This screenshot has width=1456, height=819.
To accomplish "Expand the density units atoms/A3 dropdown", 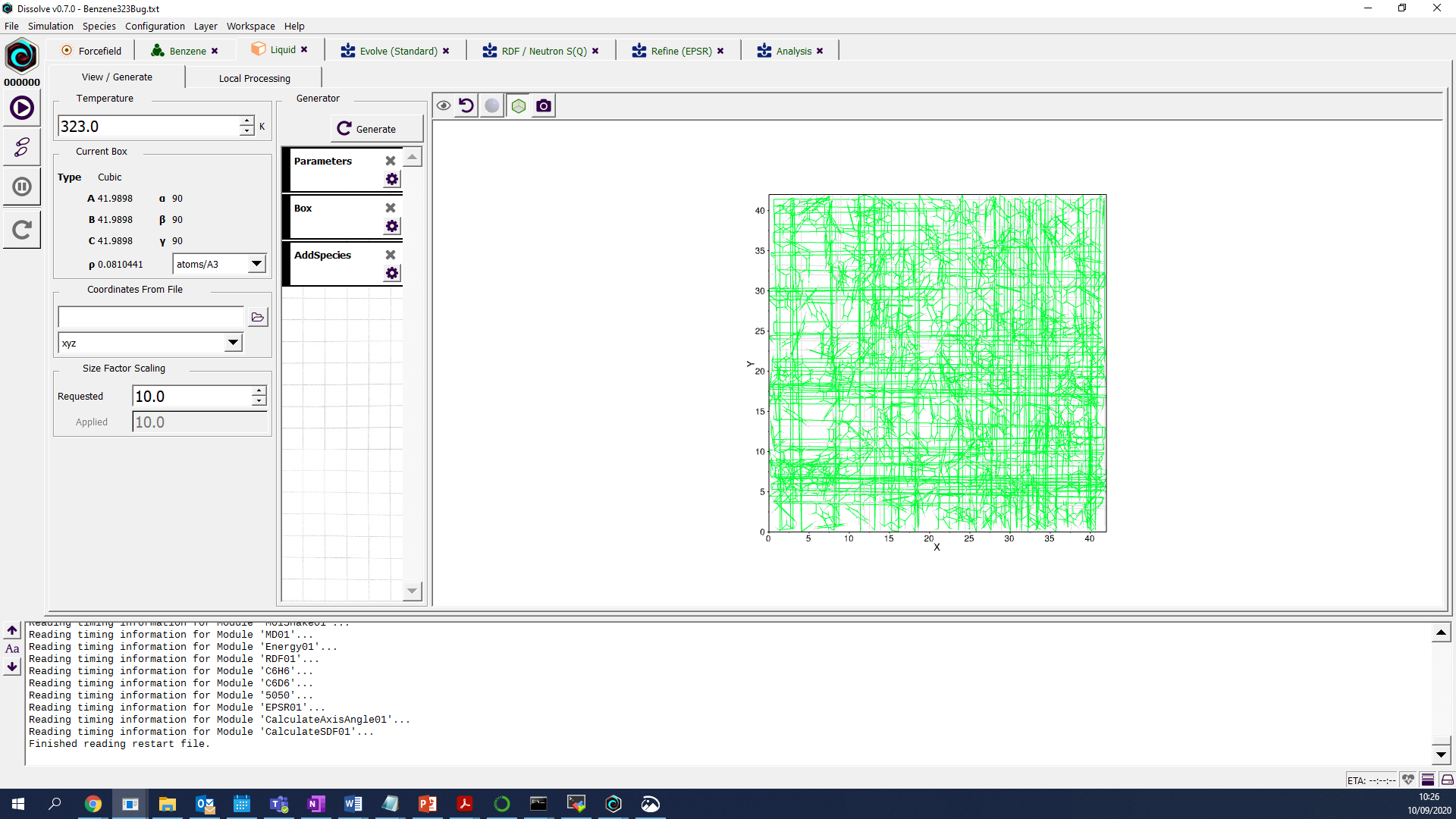I will click(x=256, y=264).
